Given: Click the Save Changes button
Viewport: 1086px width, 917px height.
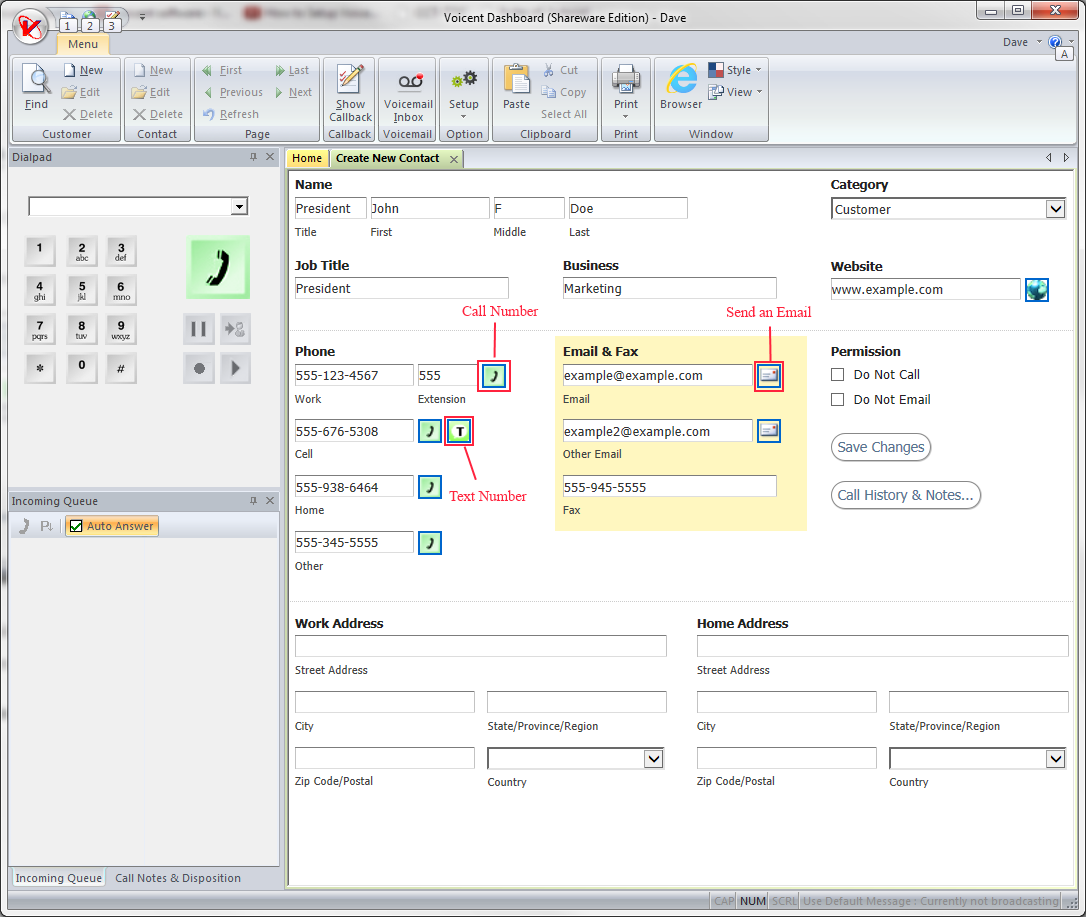Looking at the screenshot, I should [x=880, y=447].
